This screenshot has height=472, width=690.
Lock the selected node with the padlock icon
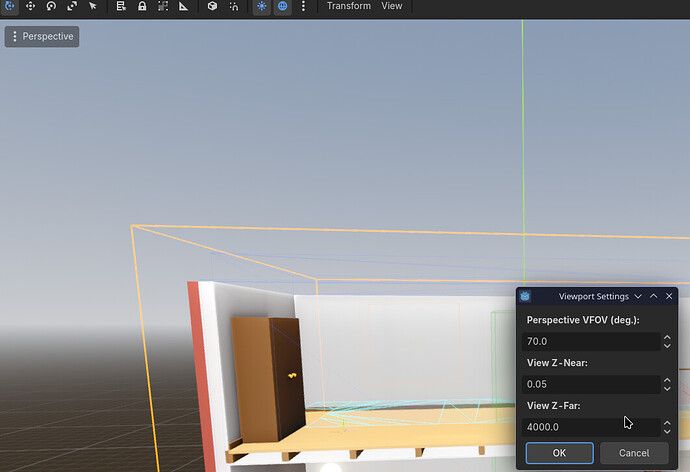pos(142,6)
